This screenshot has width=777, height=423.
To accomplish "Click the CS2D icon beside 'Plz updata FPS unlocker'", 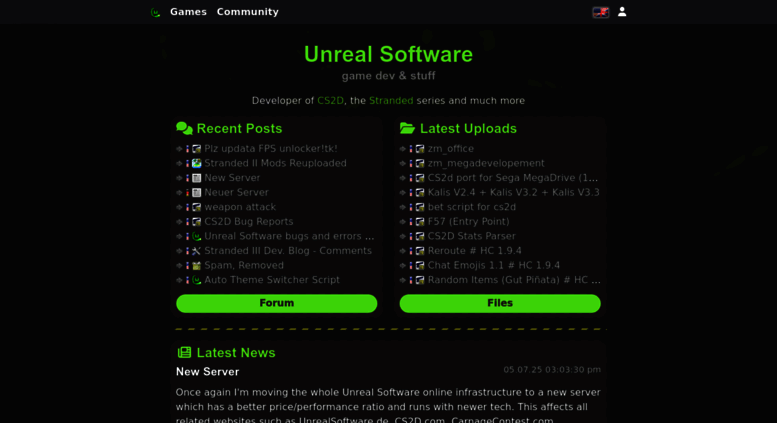I will click(x=197, y=149).
